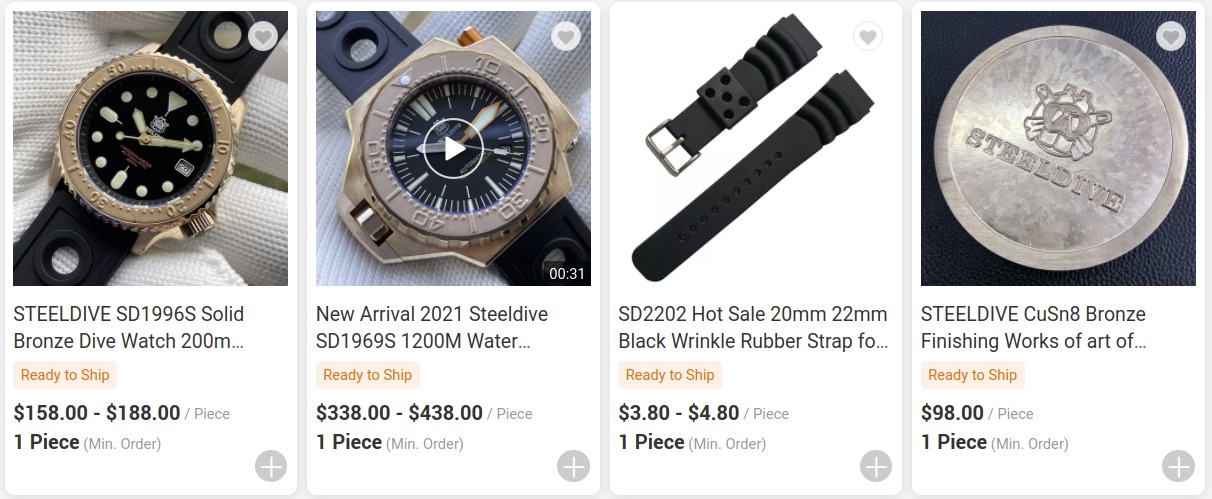Screen dimensions: 1212x499
Task: Toggle heart on SD1969S watch listing
Action: tap(566, 37)
